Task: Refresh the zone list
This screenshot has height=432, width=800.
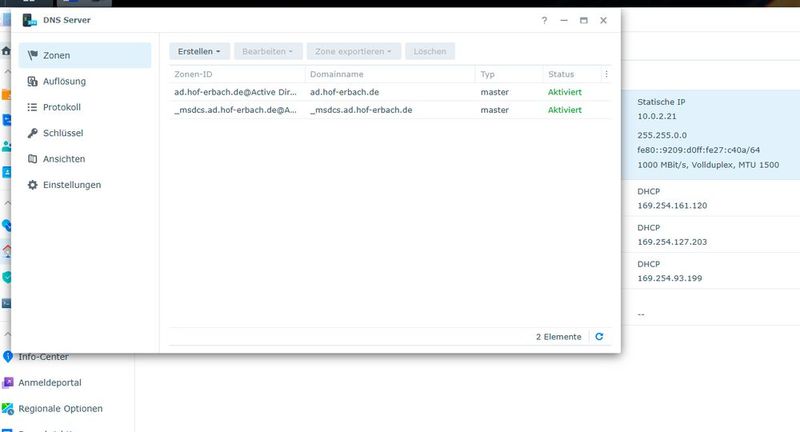Action: coord(599,337)
